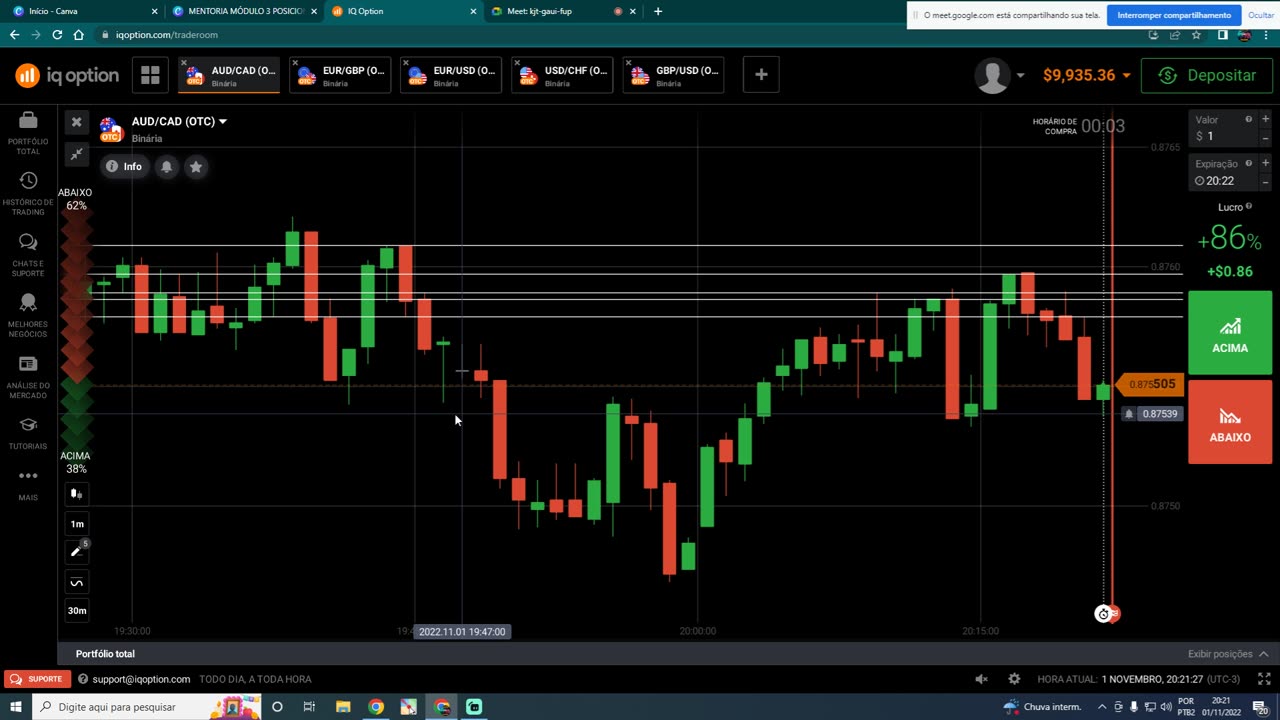The width and height of the screenshot is (1280, 720).
Task: Click the Lucro help question icon
Action: point(1249,207)
